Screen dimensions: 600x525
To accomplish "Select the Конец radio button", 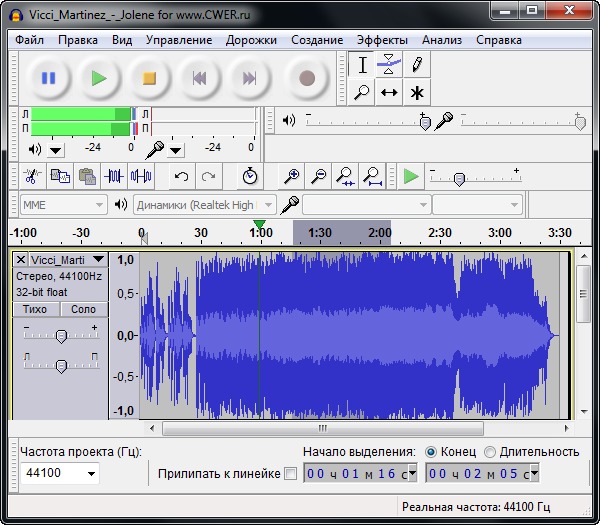I will point(432,451).
